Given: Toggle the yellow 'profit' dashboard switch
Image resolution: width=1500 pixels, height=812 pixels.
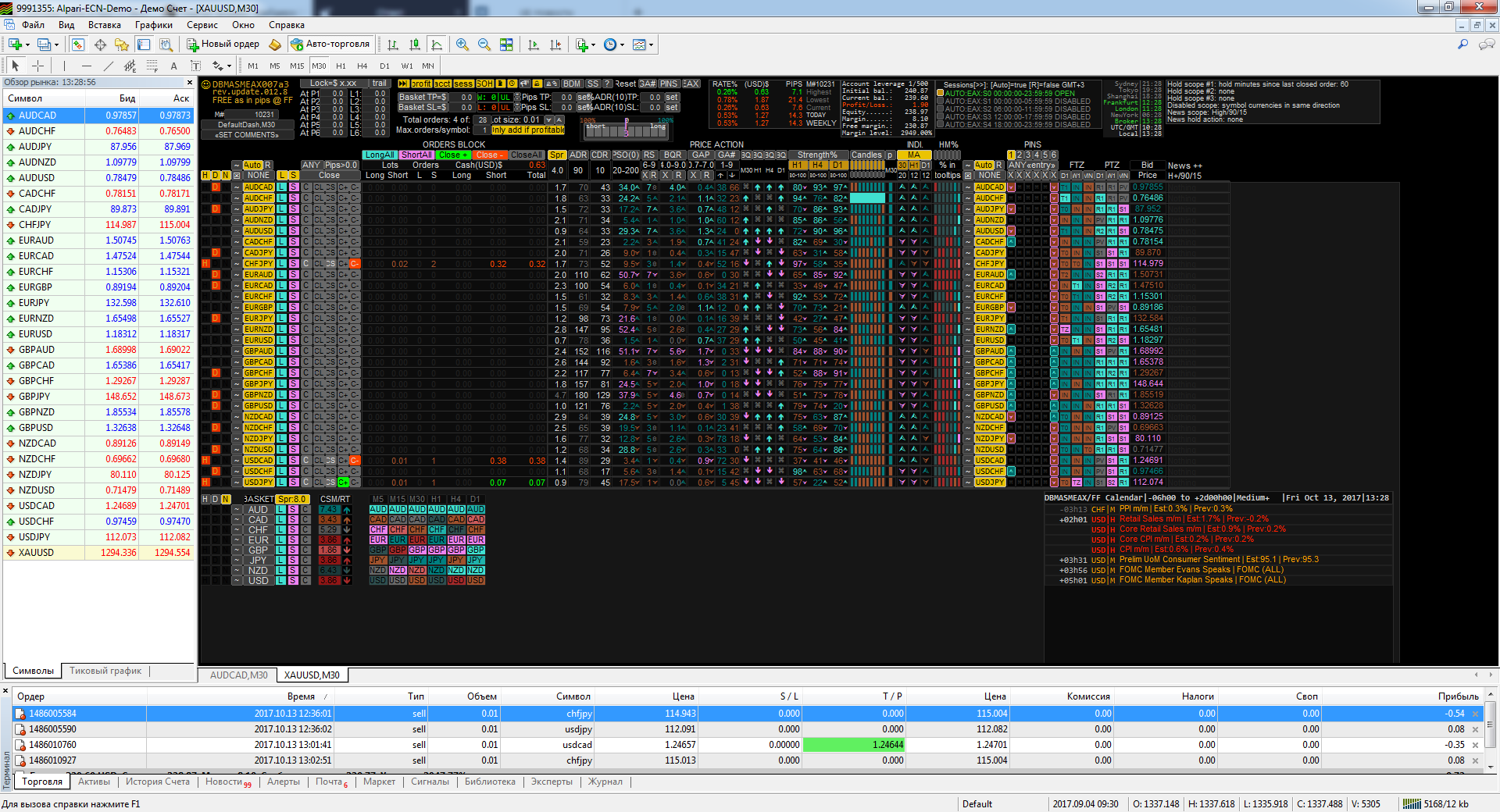Looking at the screenshot, I should [421, 84].
